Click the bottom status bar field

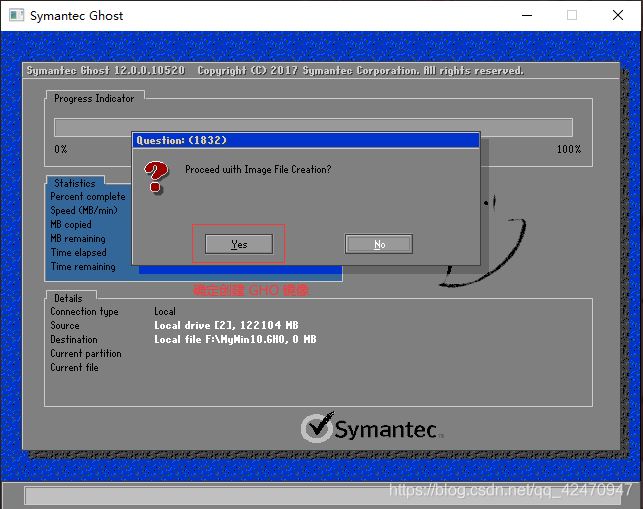[322, 495]
